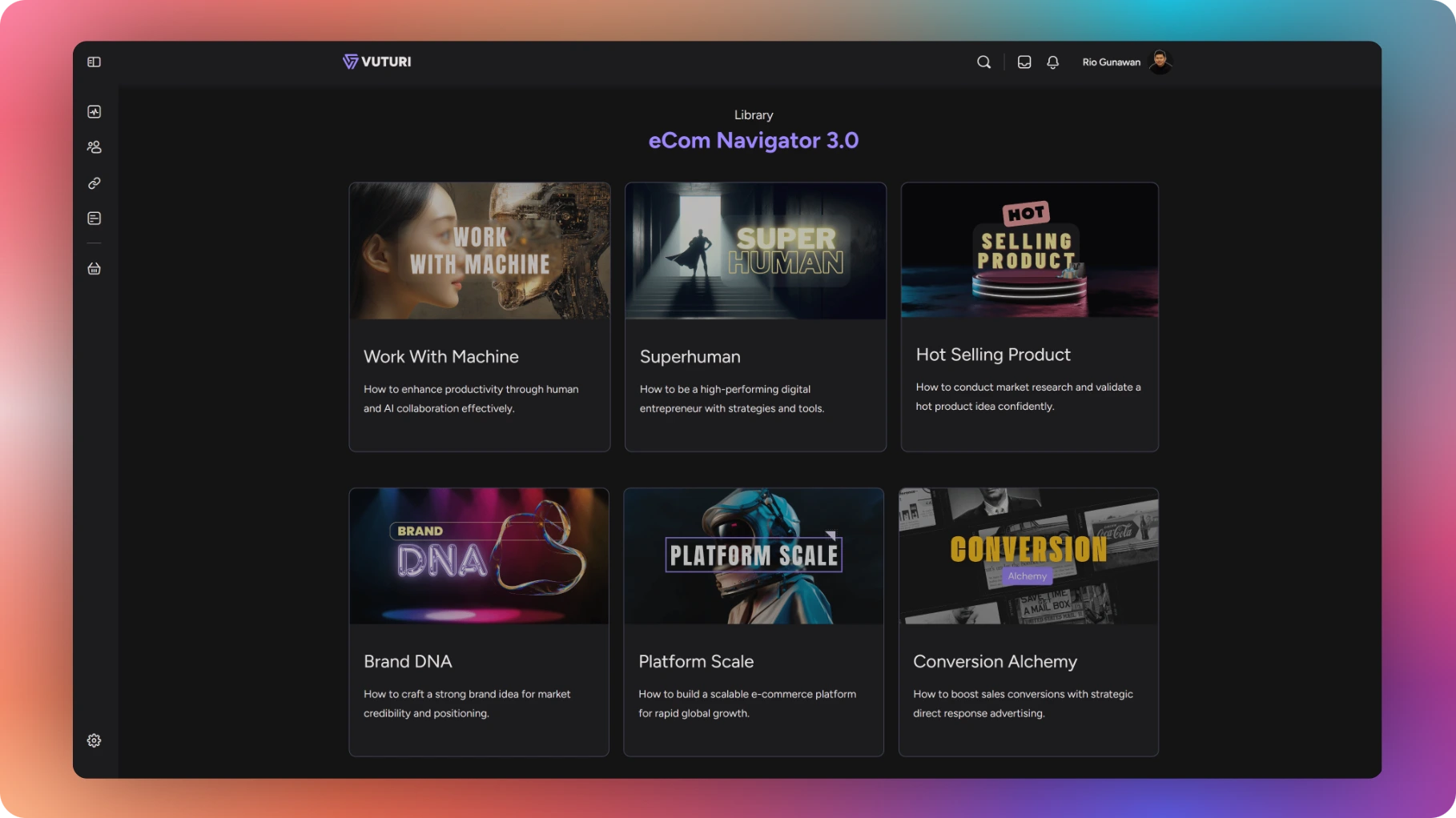
Task: Click the Superhuman card title
Action: 690,357
